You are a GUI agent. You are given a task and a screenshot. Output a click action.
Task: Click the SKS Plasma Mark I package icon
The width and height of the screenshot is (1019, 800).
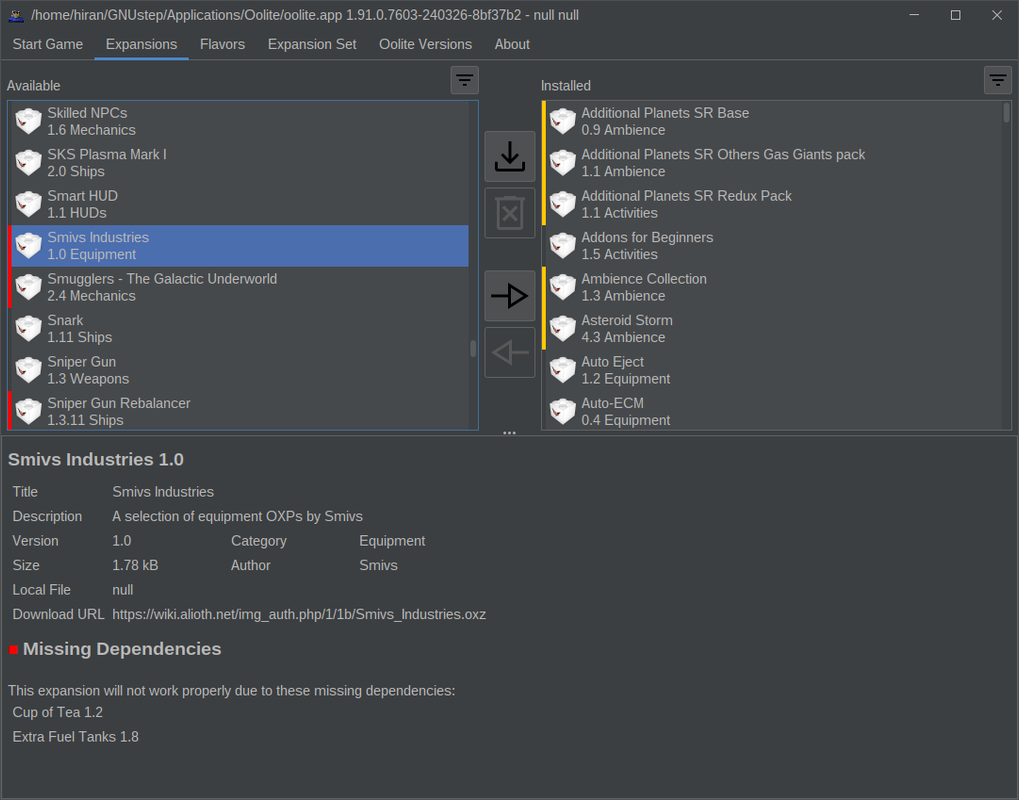[x=29, y=163]
